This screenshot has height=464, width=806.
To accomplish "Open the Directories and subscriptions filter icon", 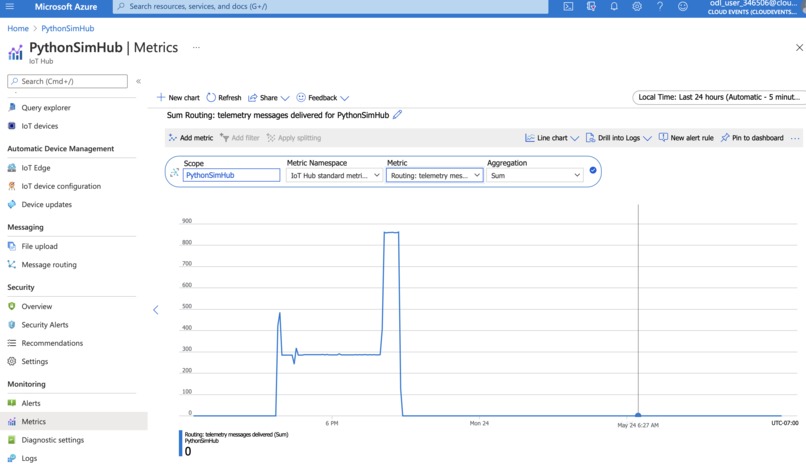I will tap(591, 7).
